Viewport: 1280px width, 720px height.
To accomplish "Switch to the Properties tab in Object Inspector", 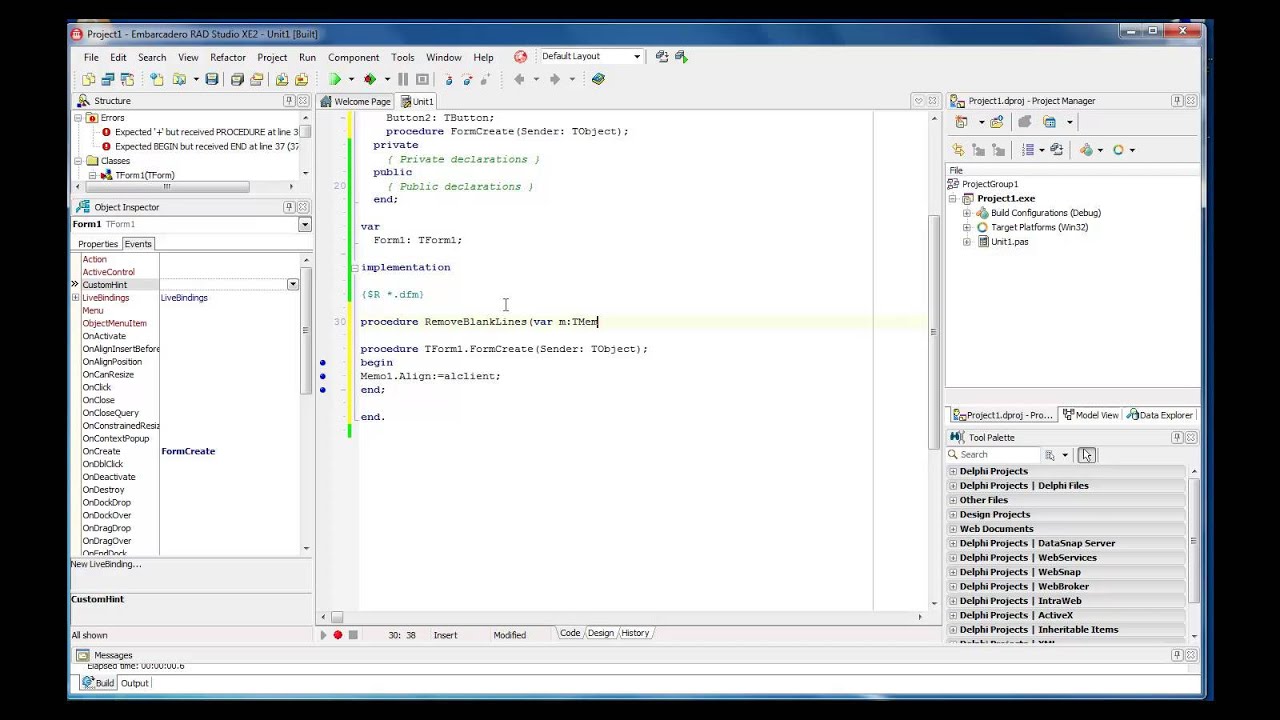I will [x=98, y=244].
